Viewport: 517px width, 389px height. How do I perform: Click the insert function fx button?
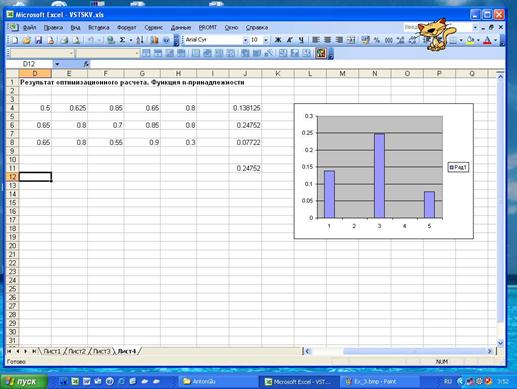(86, 64)
